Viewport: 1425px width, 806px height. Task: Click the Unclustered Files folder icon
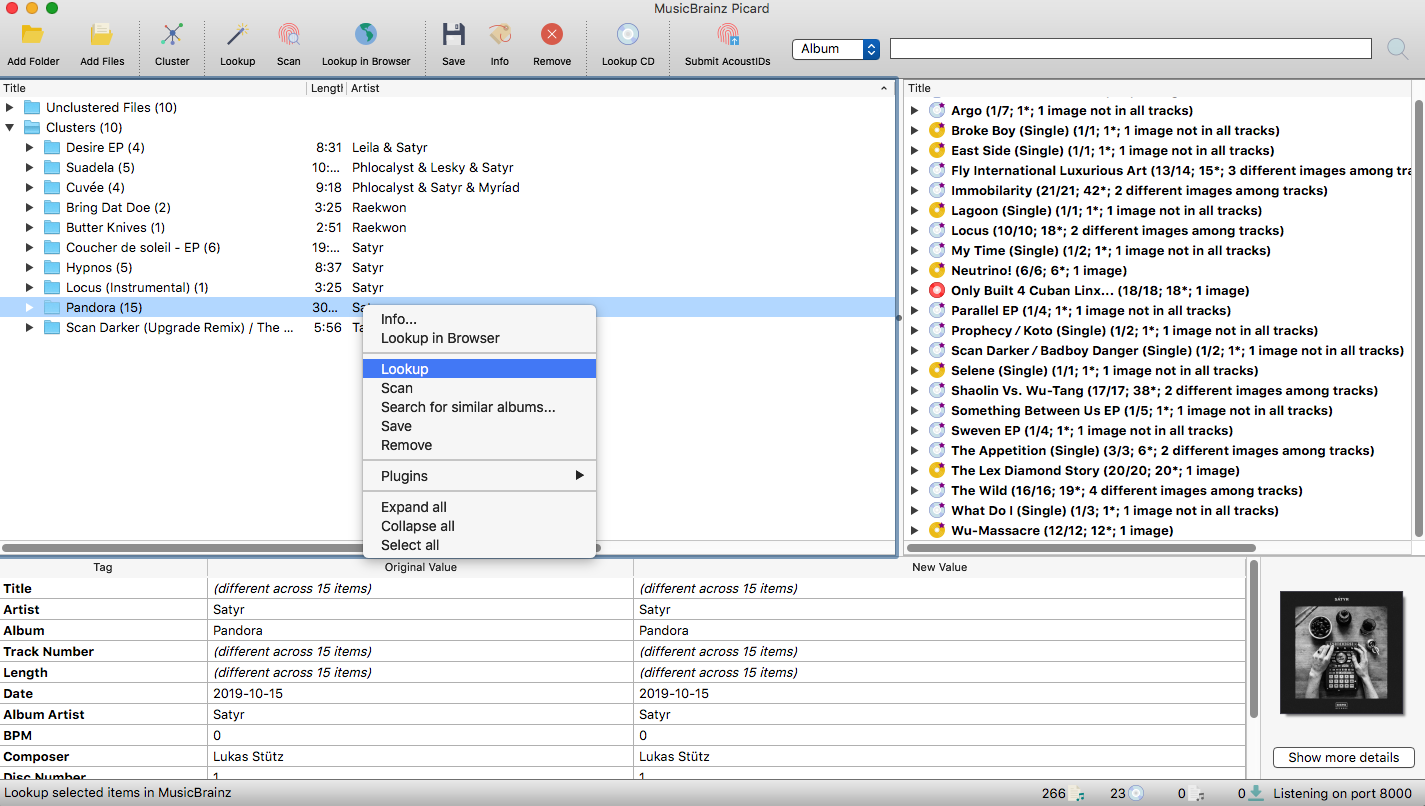[32, 107]
